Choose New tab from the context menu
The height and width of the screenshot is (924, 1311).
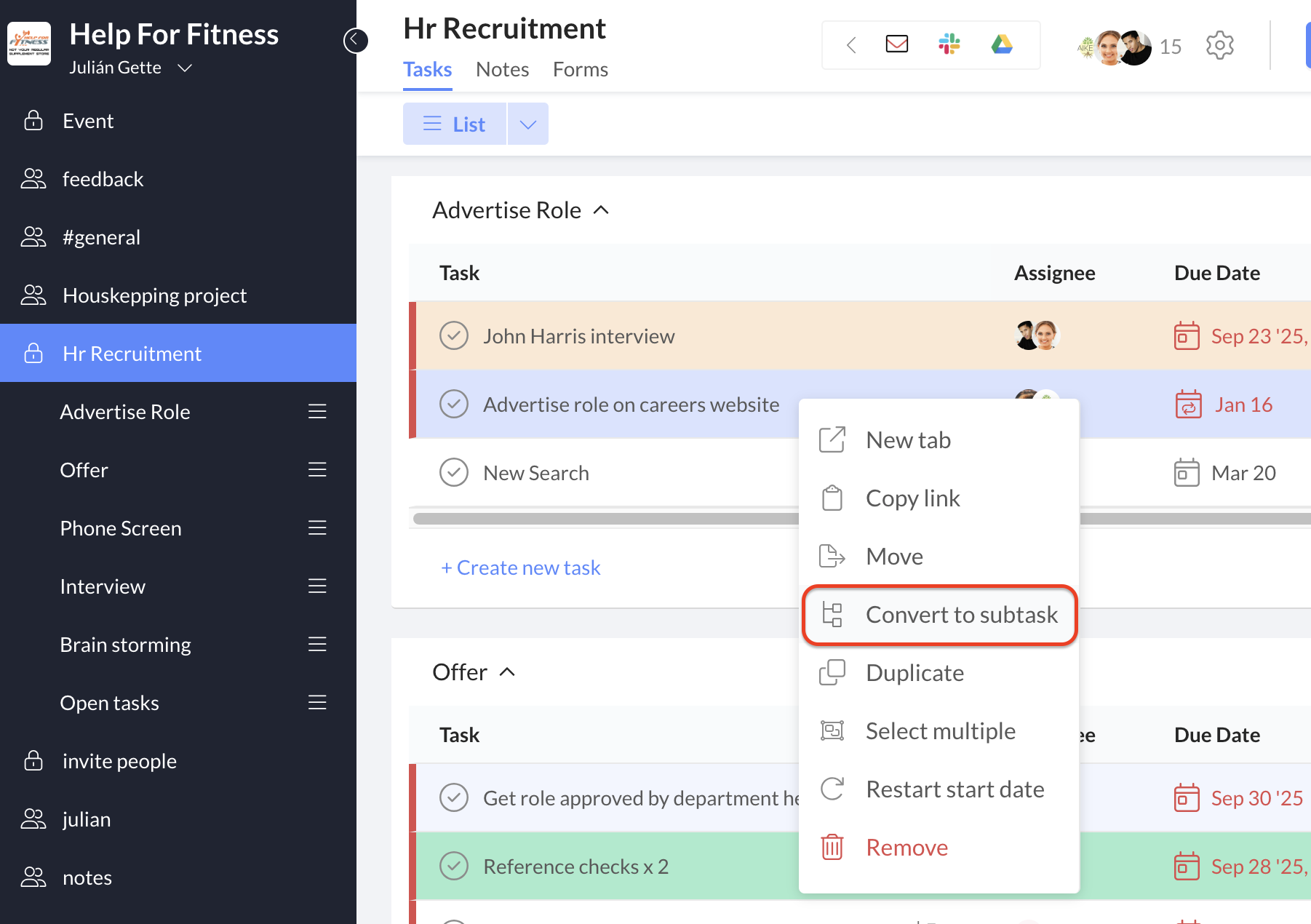click(x=939, y=440)
